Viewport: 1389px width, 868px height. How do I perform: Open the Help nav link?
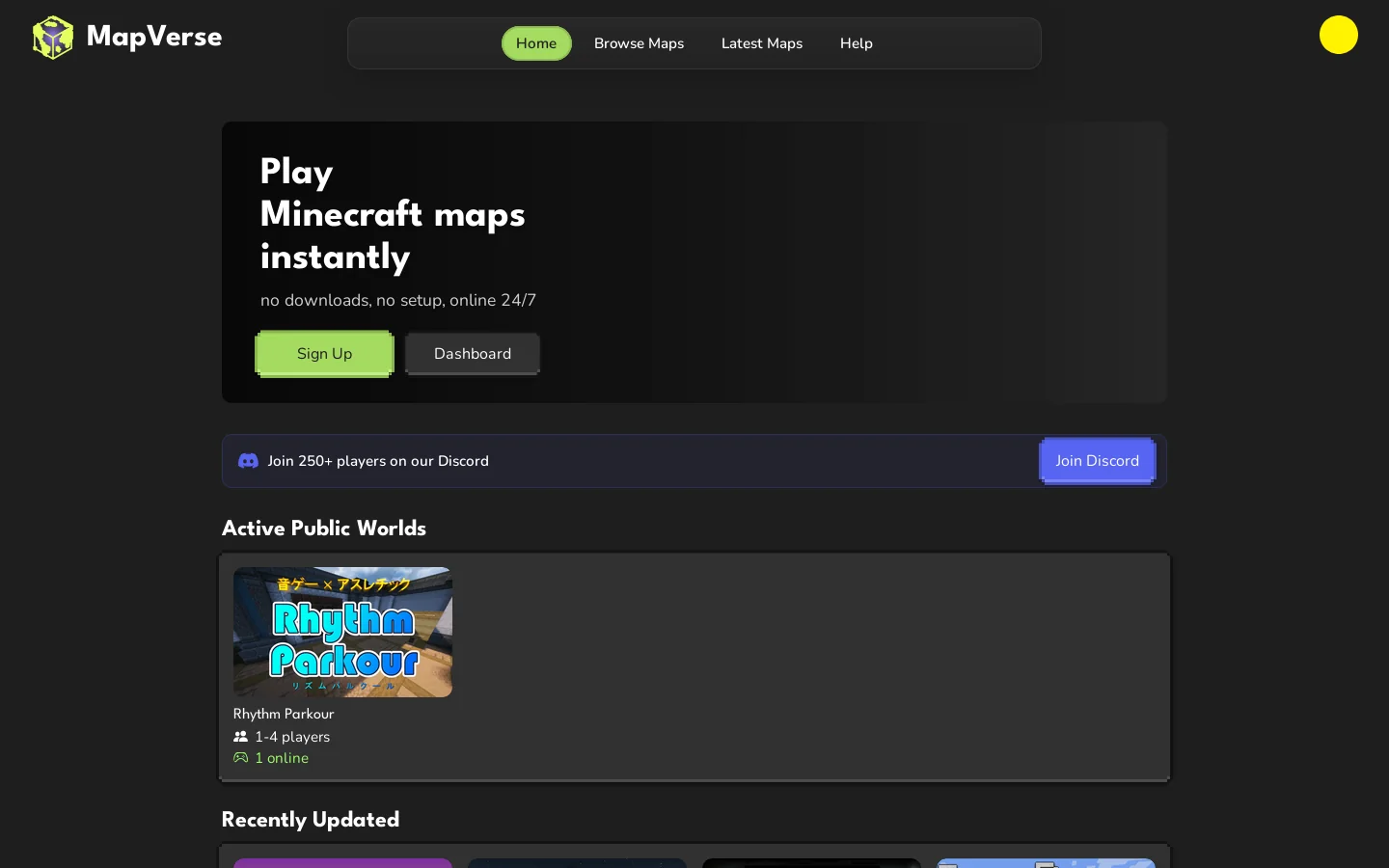coord(857,43)
